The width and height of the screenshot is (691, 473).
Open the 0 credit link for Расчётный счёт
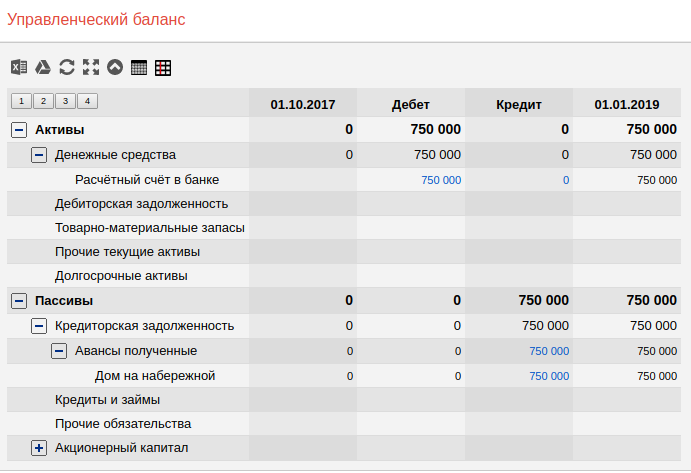tap(566, 180)
